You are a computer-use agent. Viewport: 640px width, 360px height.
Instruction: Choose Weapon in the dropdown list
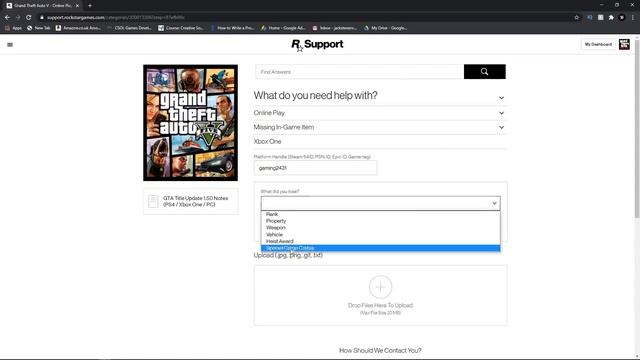point(380,228)
